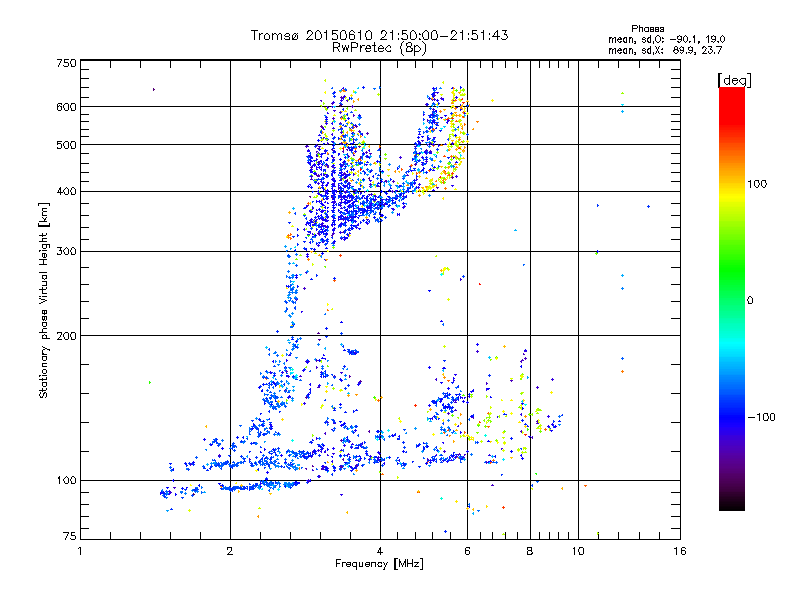Pick the black bottom of the colorbar
This screenshot has height=600, width=800.
pos(732,504)
